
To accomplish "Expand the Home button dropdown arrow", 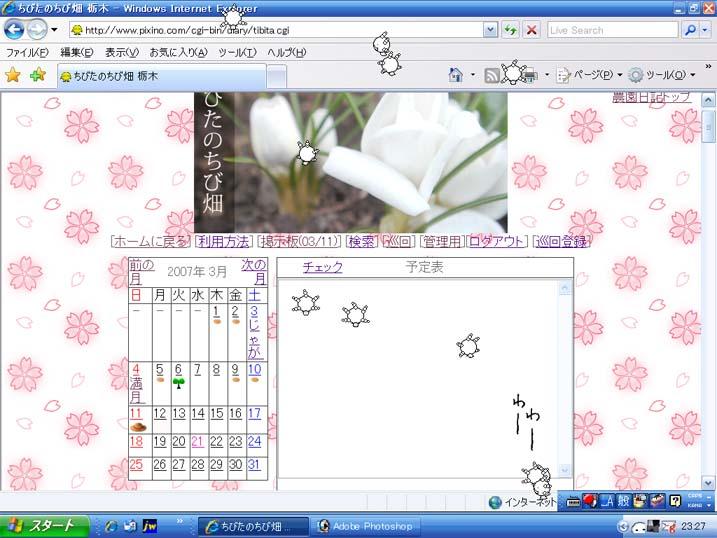I will [x=473, y=75].
